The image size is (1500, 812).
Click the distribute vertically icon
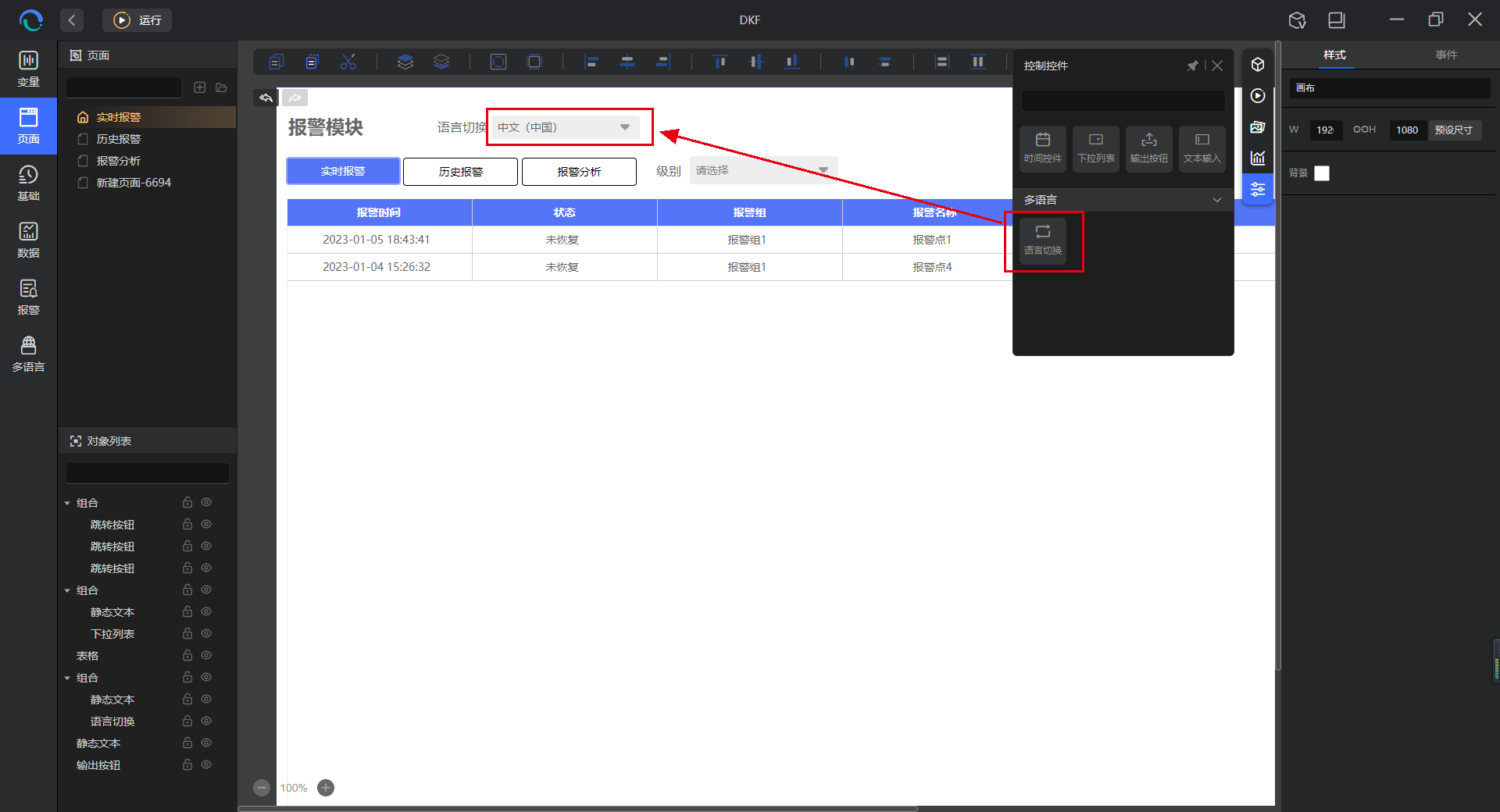pyautogui.click(x=885, y=62)
